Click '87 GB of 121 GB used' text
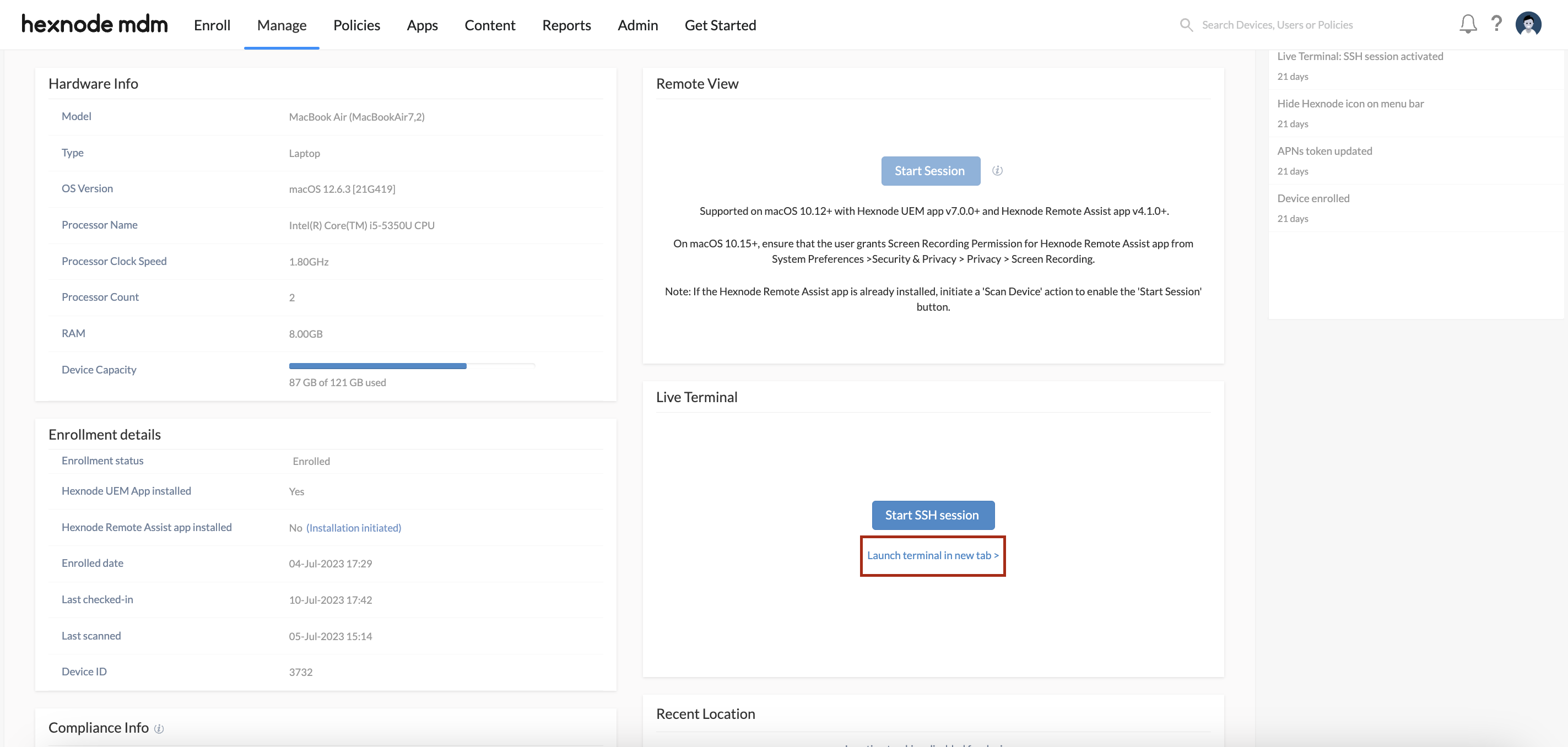 tap(337, 383)
